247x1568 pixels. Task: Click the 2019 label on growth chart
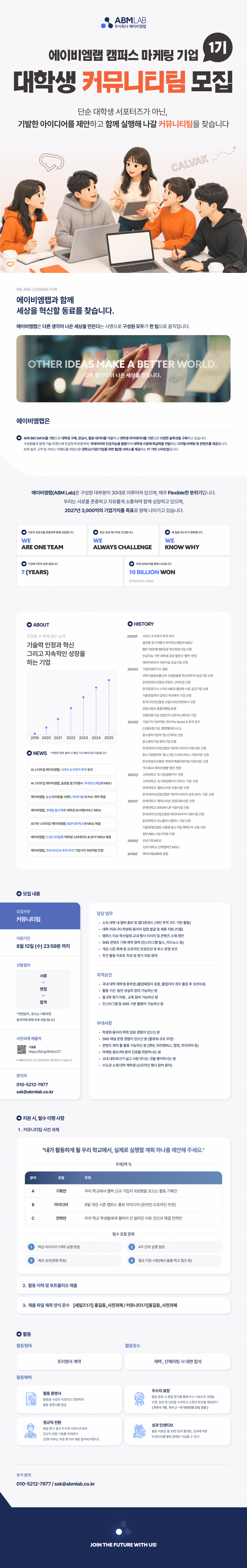point(35,738)
